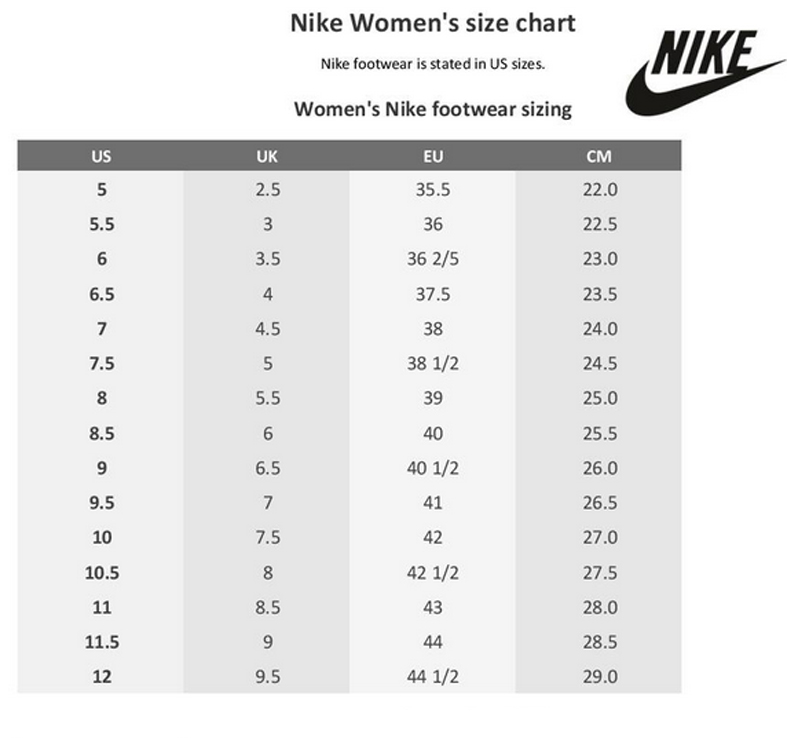Click the Nike Women's size chart title
This screenshot has height=738, width=787.
(433, 23)
